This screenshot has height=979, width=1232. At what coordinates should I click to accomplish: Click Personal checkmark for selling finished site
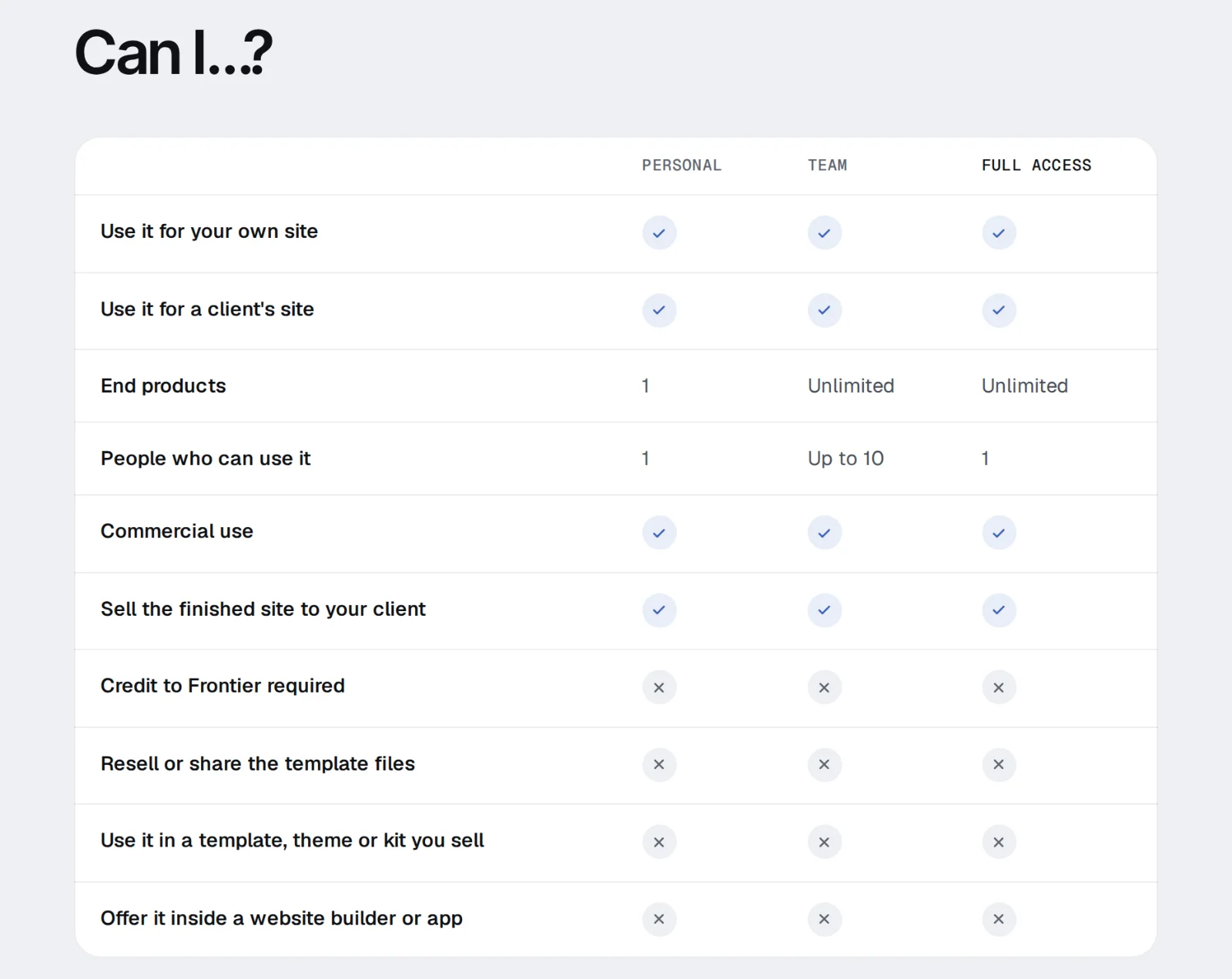click(x=659, y=610)
